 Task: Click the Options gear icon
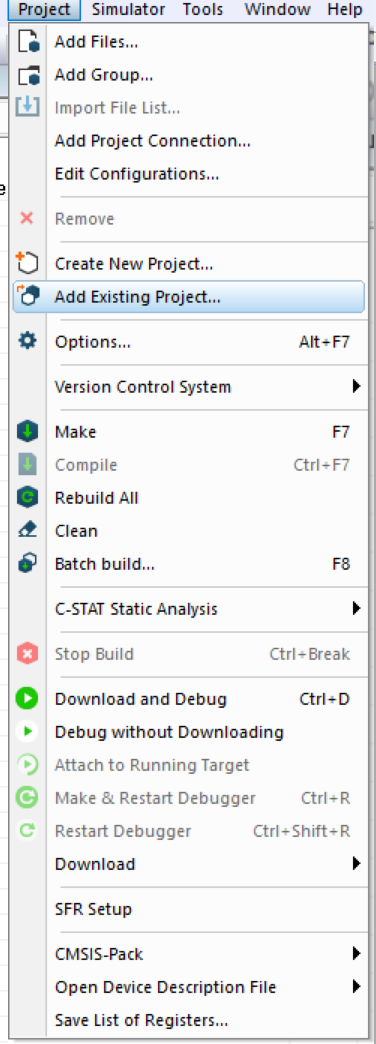(27, 342)
